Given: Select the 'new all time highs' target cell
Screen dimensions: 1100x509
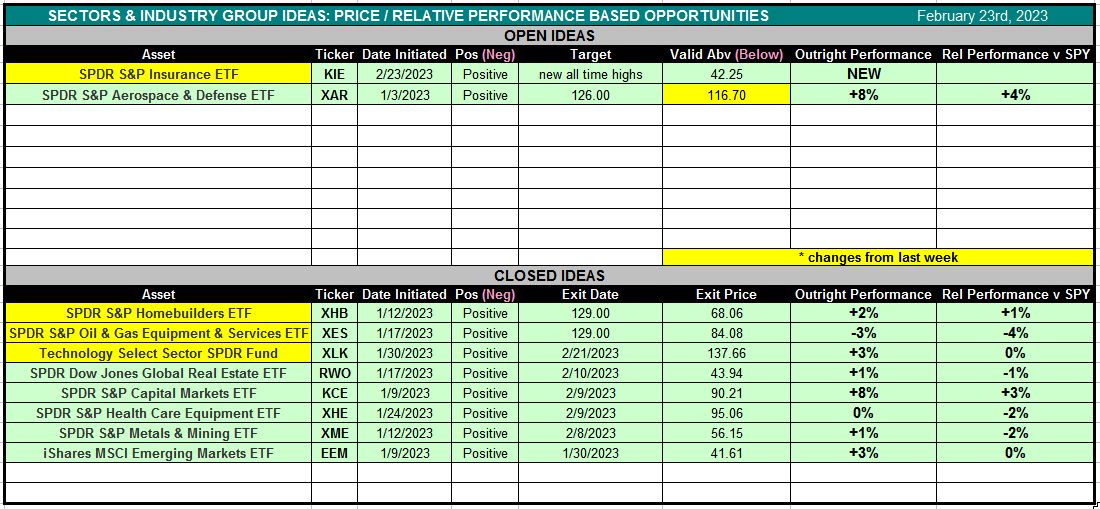Looking at the screenshot, I should 590,74.
